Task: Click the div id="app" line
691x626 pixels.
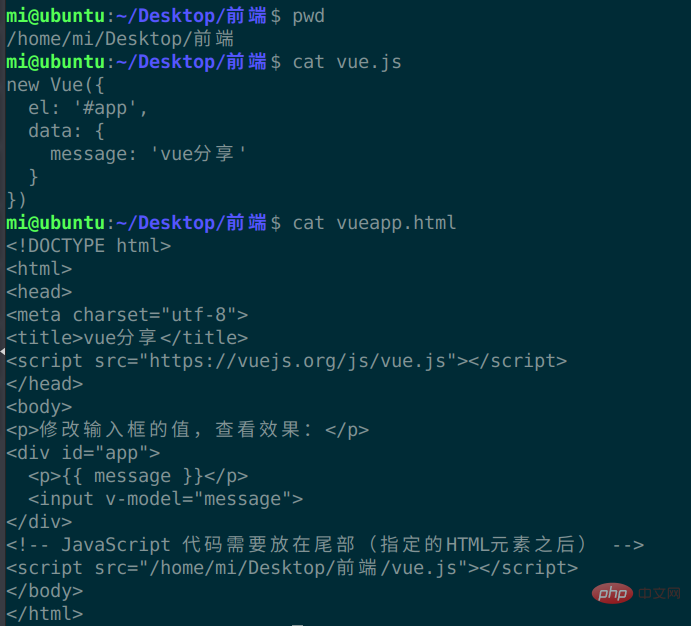Action: click(x=82, y=453)
